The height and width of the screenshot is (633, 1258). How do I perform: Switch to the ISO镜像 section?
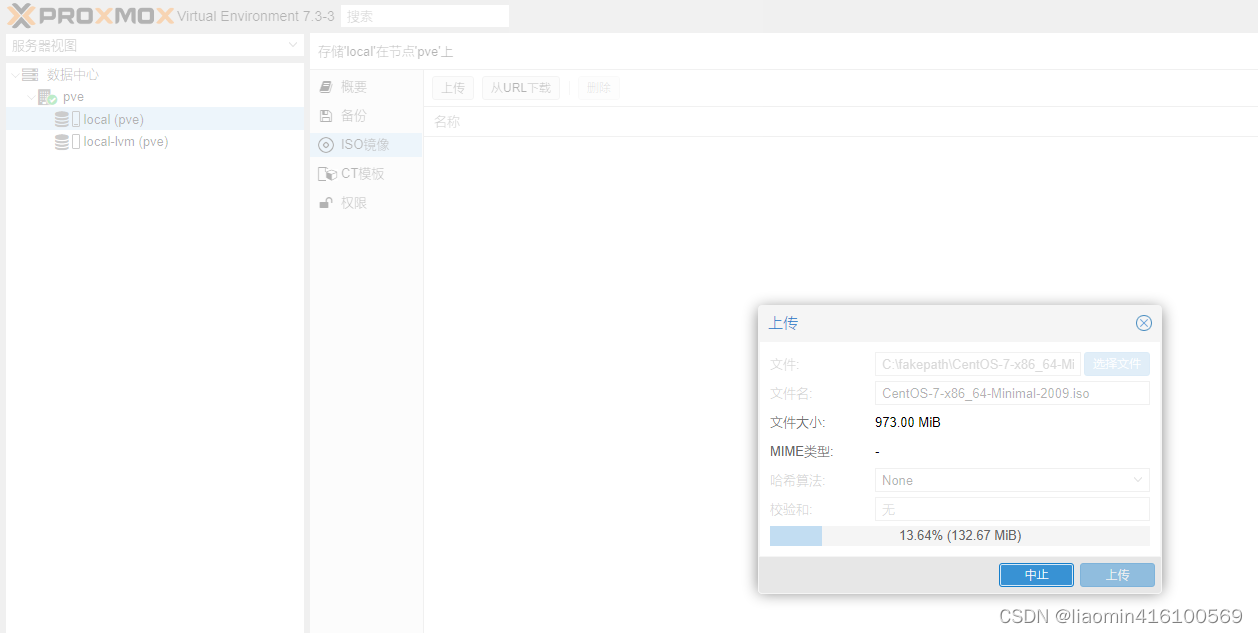360,144
